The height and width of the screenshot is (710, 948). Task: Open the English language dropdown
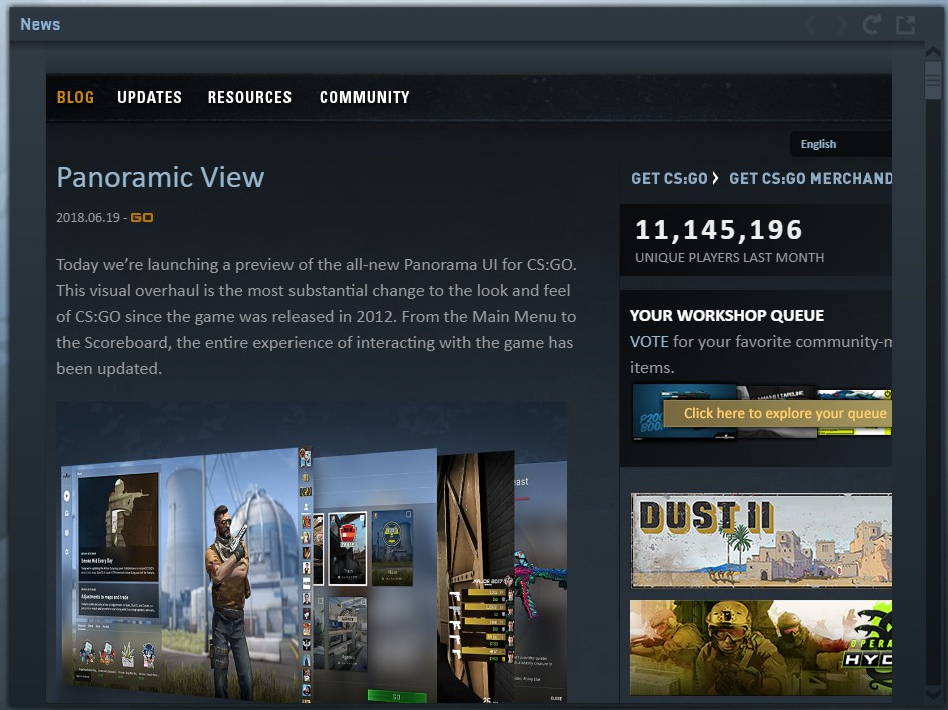[841, 144]
